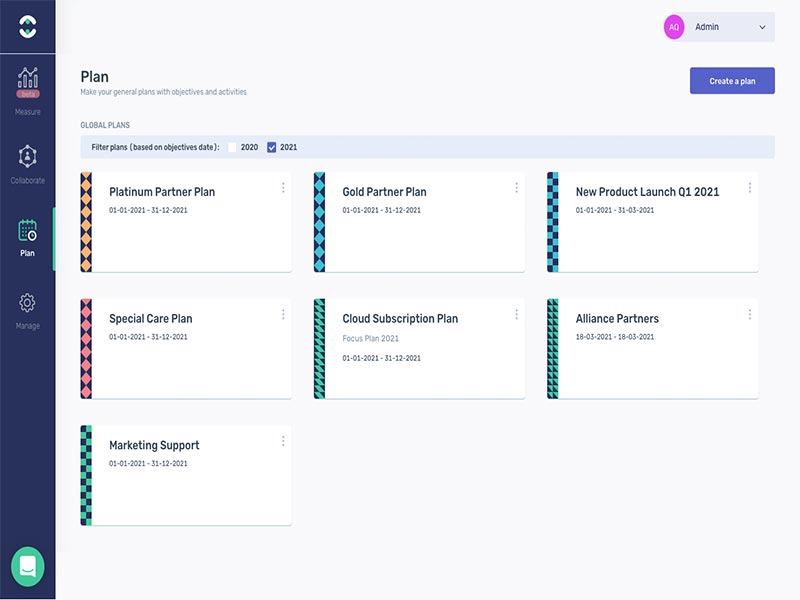Image resolution: width=800 pixels, height=600 pixels.
Task: Open options menu for Alliance Partners
Action: point(750,315)
